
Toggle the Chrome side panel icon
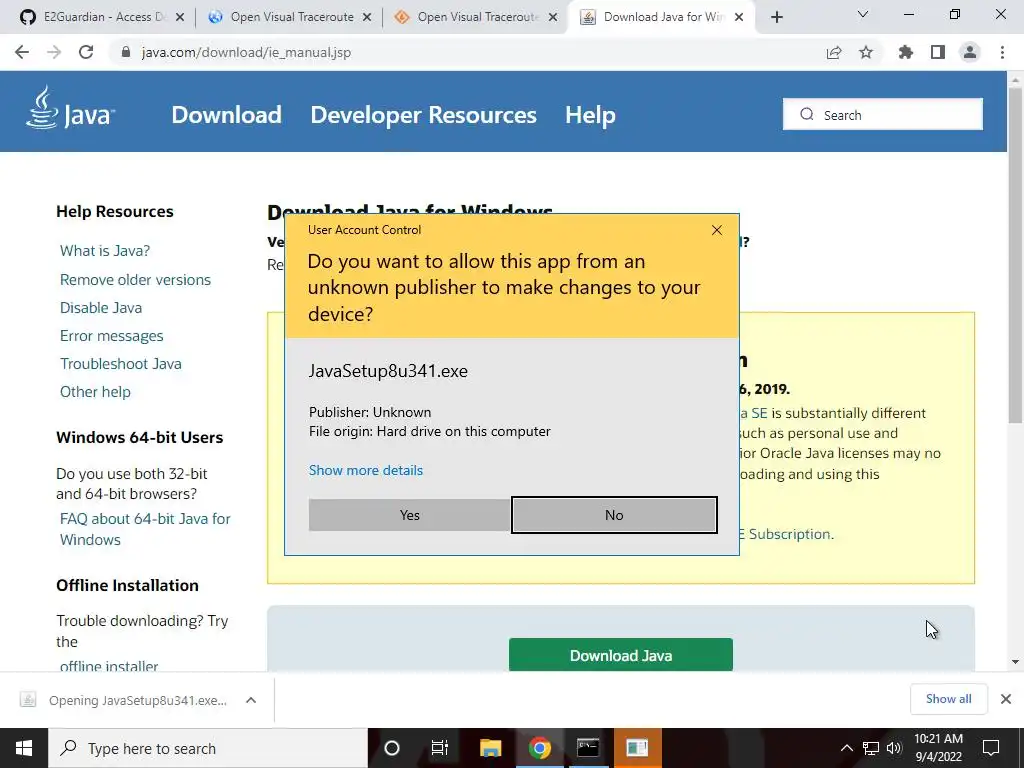coord(938,52)
